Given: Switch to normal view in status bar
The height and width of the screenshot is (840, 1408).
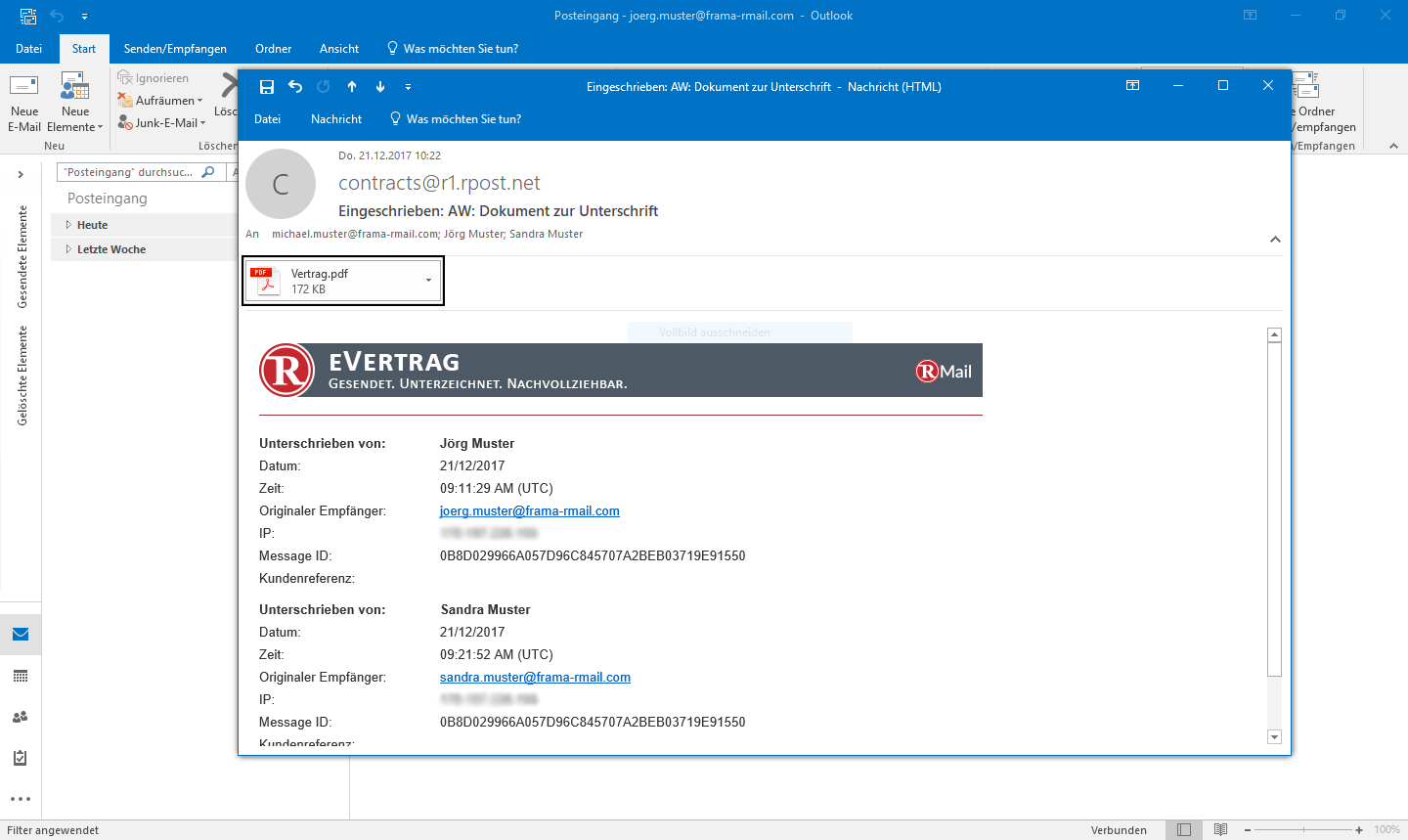Looking at the screenshot, I should [x=1184, y=830].
